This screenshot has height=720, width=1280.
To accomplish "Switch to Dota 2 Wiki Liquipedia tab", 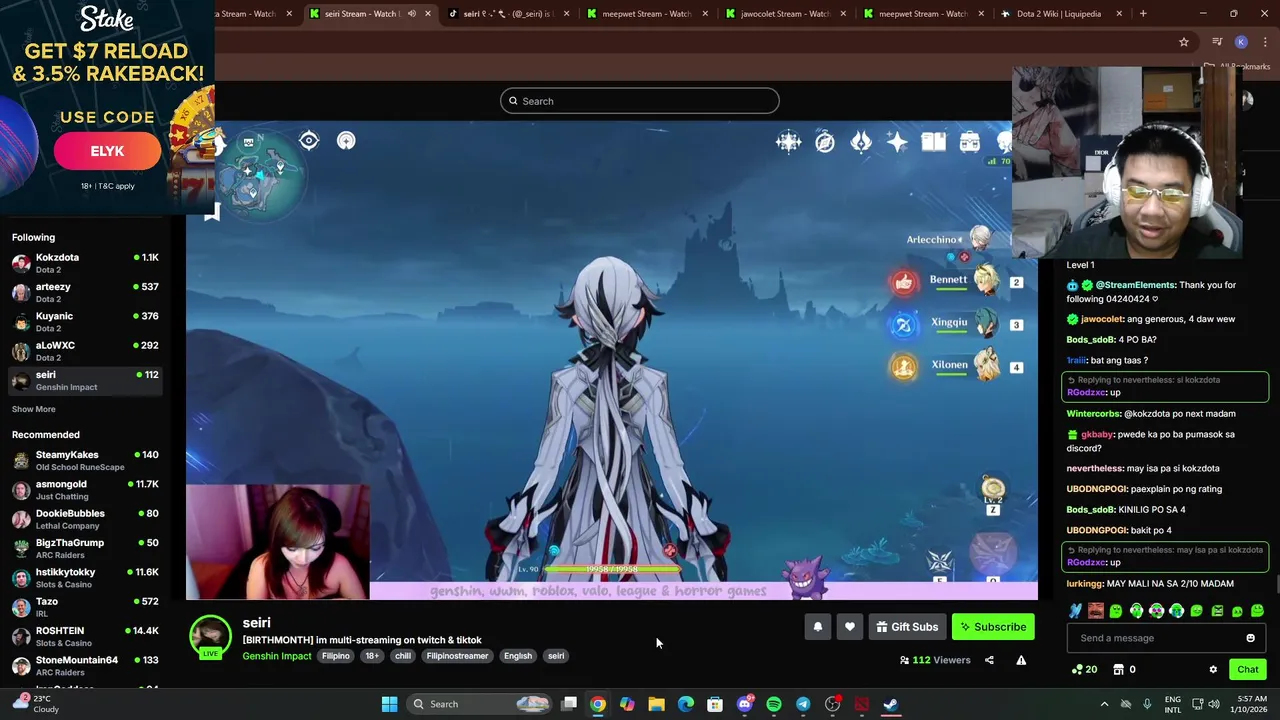I will [x=1059, y=14].
